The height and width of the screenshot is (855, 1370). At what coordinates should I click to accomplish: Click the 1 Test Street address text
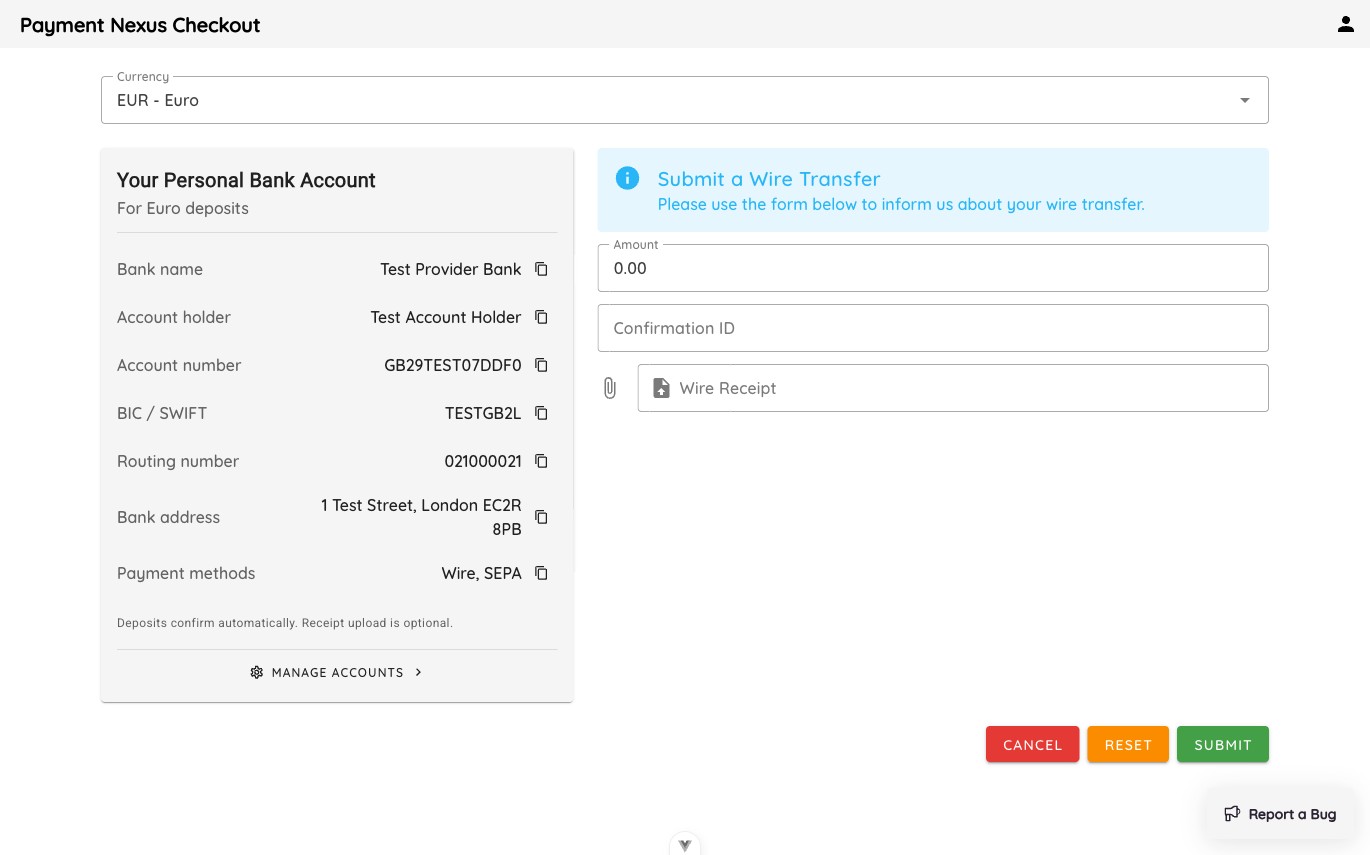pyautogui.click(x=421, y=517)
